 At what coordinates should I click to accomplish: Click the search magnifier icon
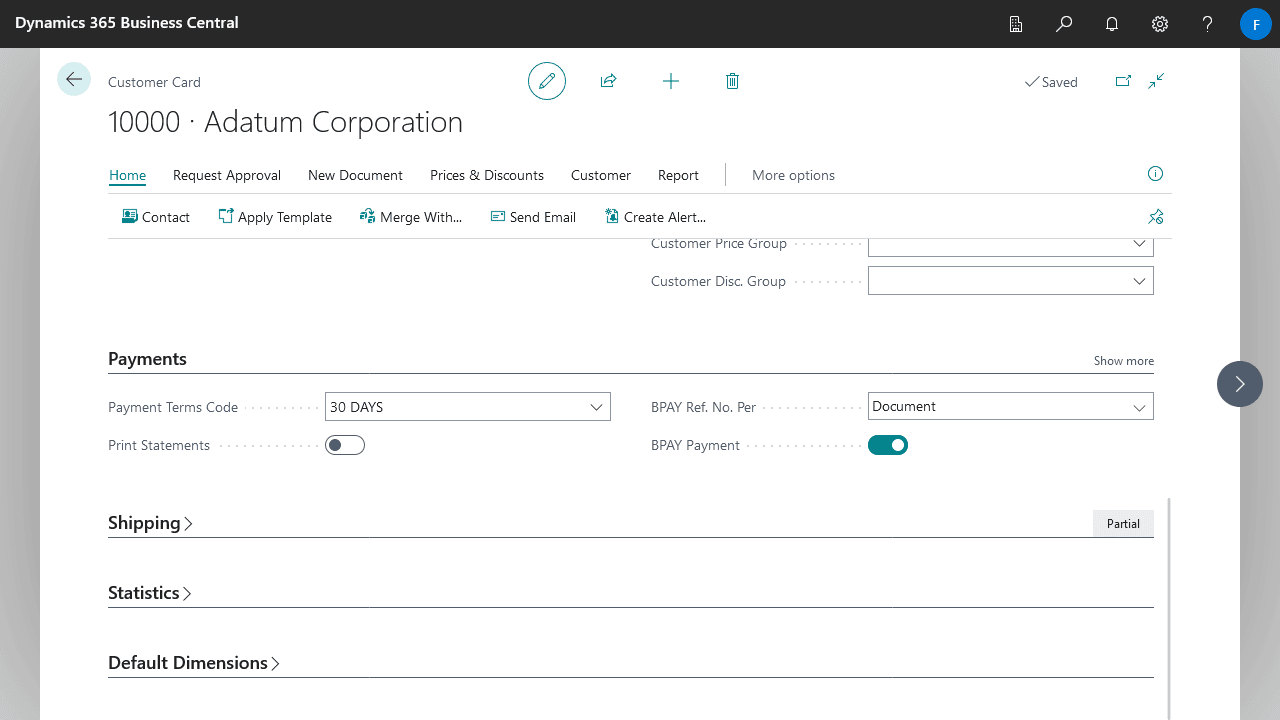[1064, 24]
